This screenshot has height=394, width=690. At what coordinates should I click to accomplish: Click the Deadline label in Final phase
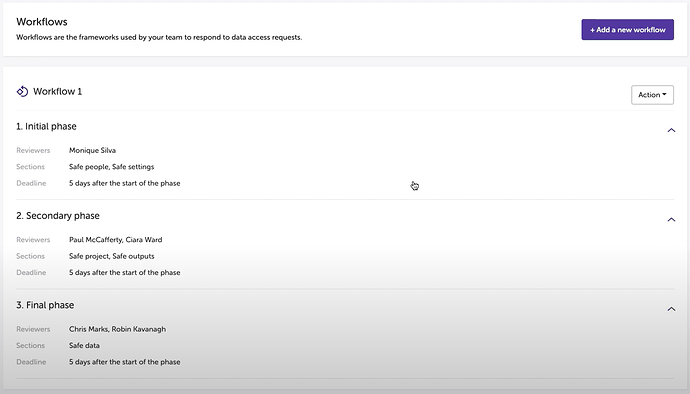tap(31, 362)
